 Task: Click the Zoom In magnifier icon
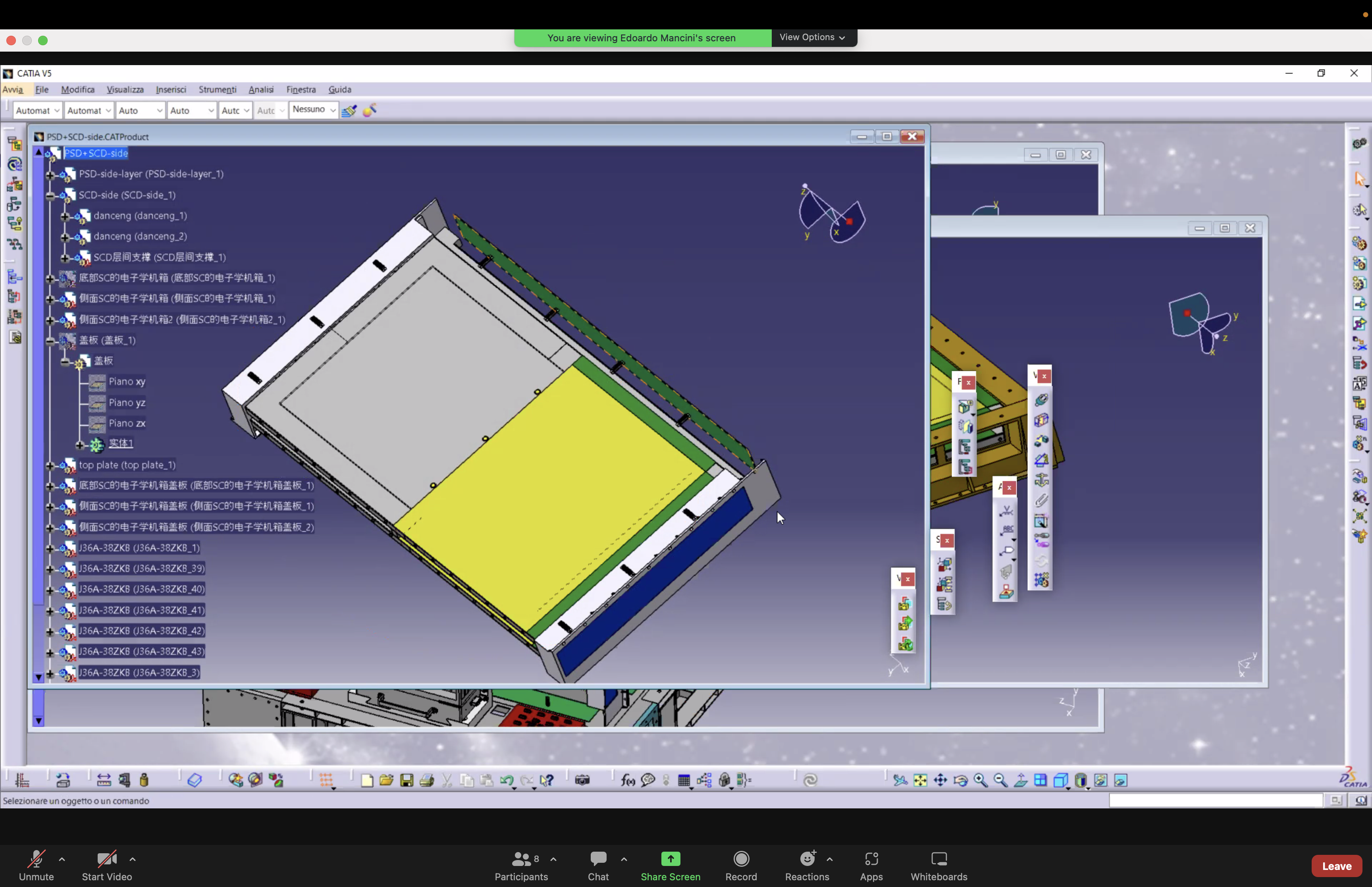click(981, 781)
